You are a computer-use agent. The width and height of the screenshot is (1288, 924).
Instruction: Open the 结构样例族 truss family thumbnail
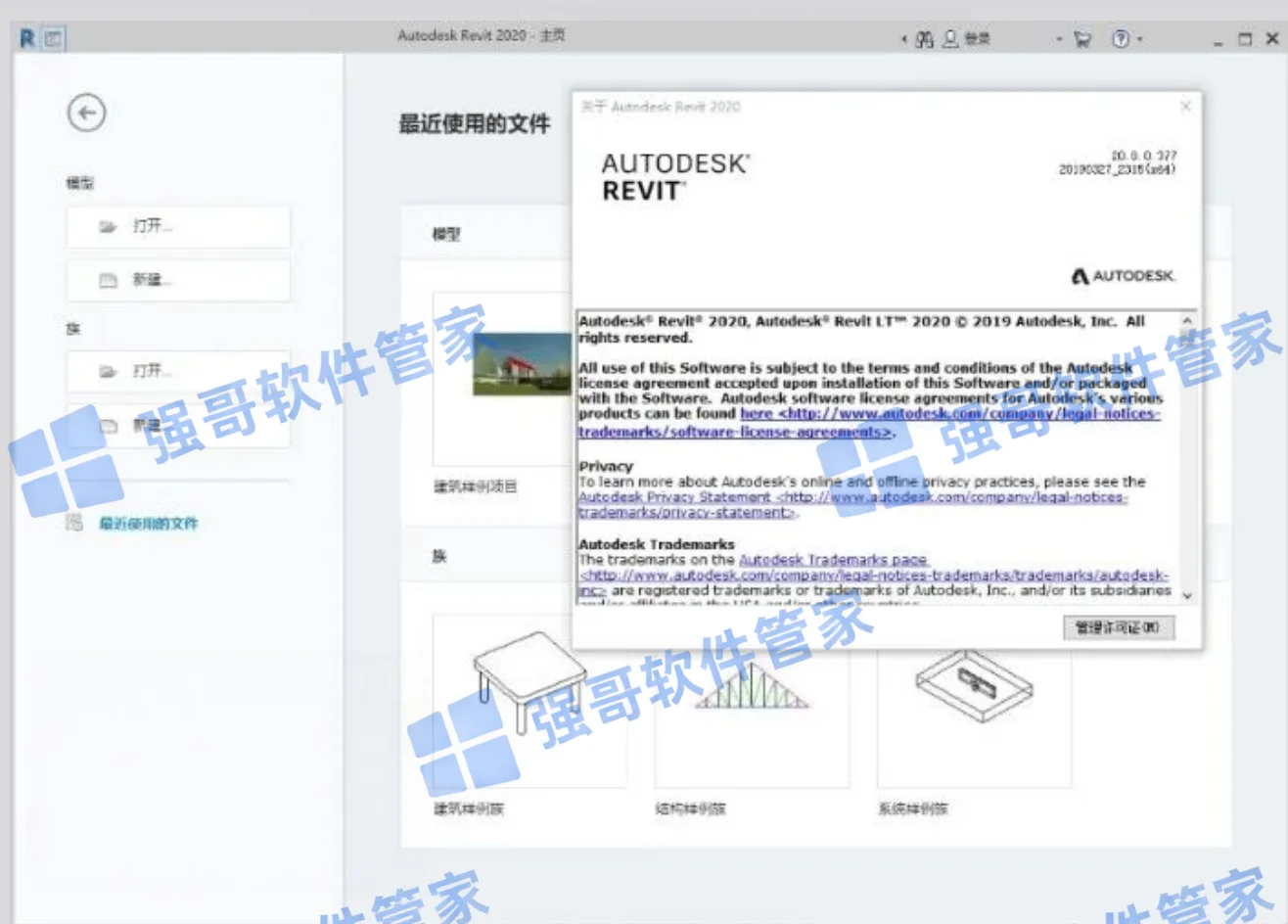point(752,700)
